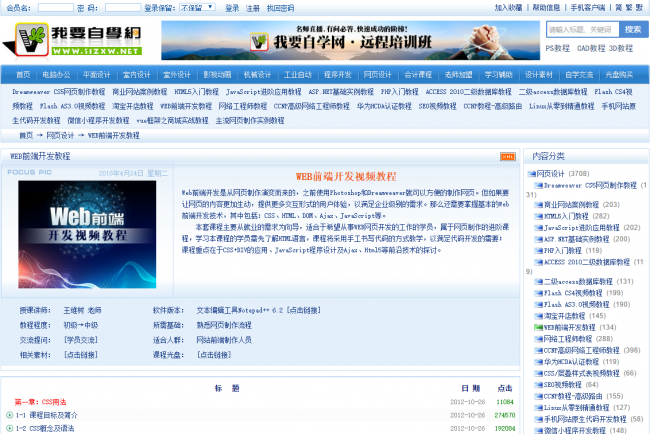The height and width of the screenshot is (434, 650).
Task: Open the 3D教程 quick link
Action: click(621, 48)
